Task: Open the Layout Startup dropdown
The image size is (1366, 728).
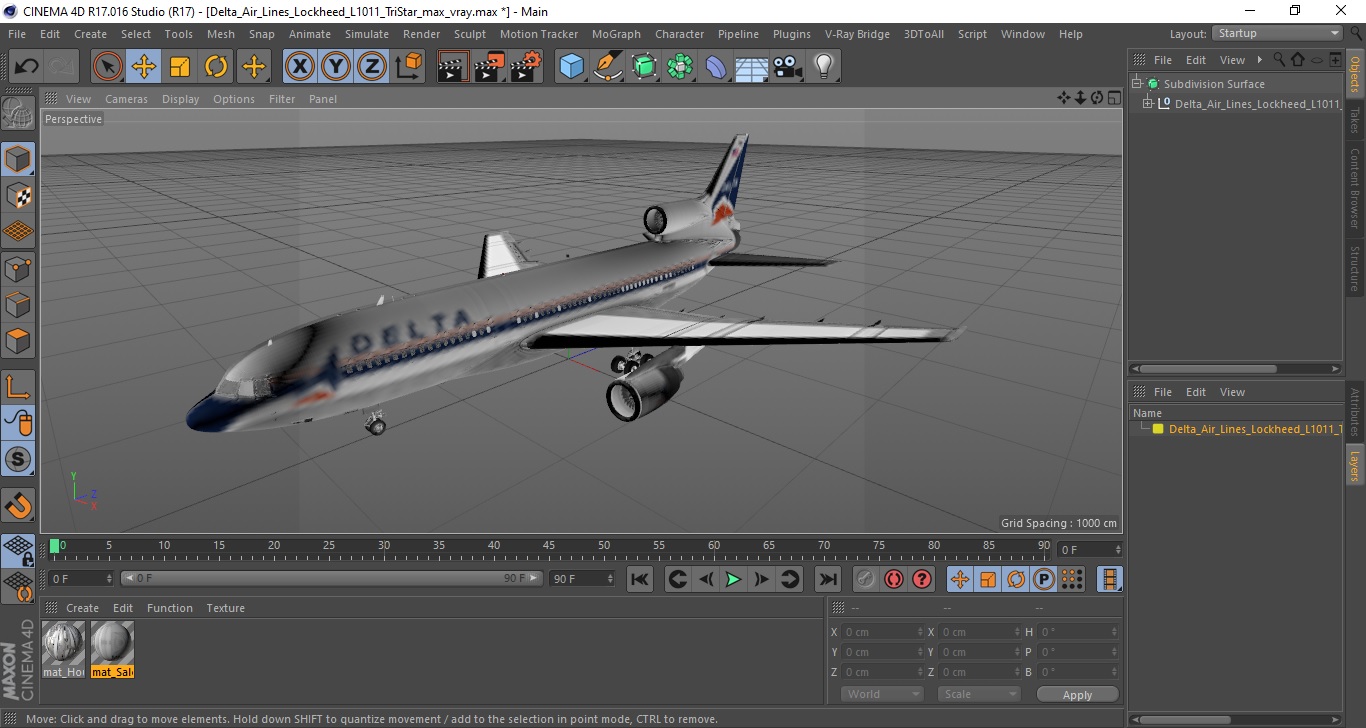Action: [x=1277, y=33]
